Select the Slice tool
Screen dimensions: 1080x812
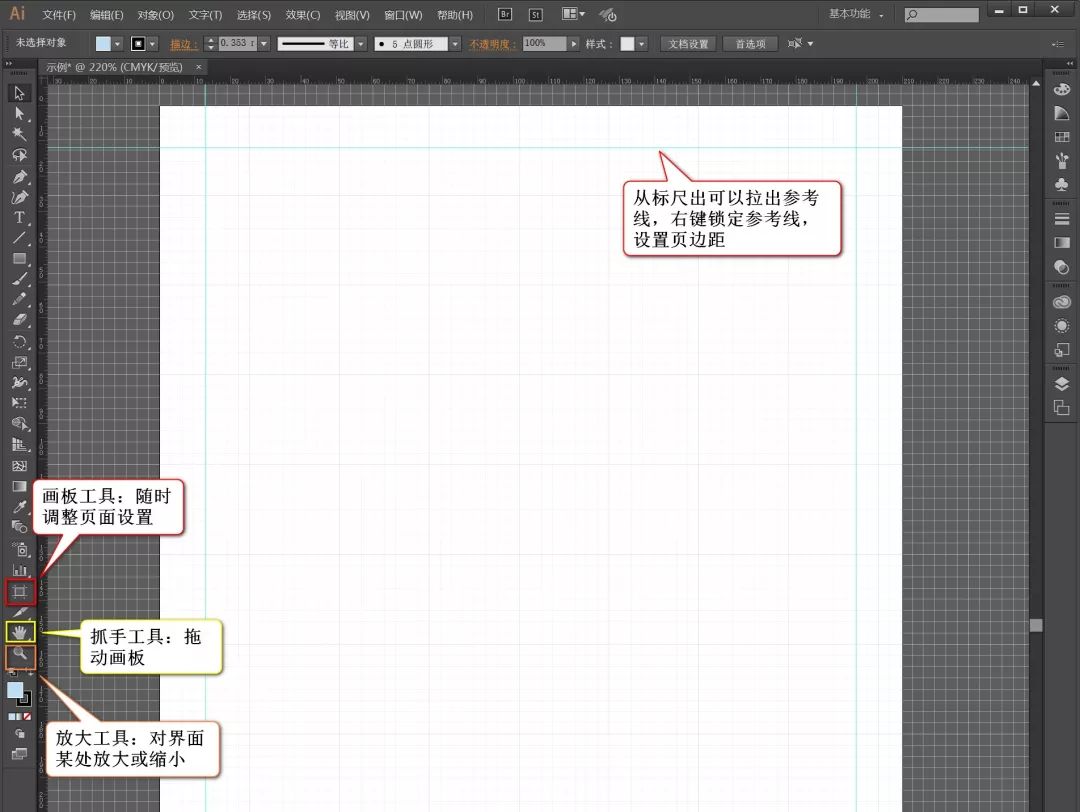[x=19, y=612]
